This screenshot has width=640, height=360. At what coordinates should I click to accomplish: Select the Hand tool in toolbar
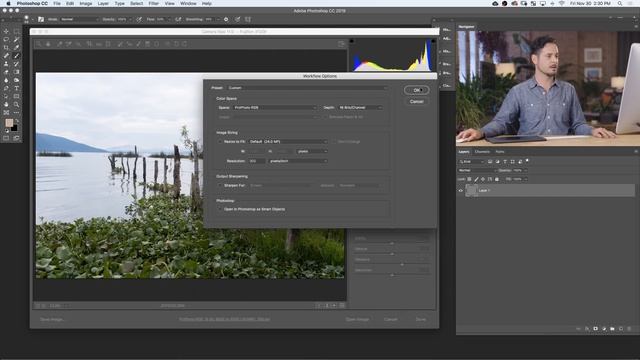pos(6,104)
